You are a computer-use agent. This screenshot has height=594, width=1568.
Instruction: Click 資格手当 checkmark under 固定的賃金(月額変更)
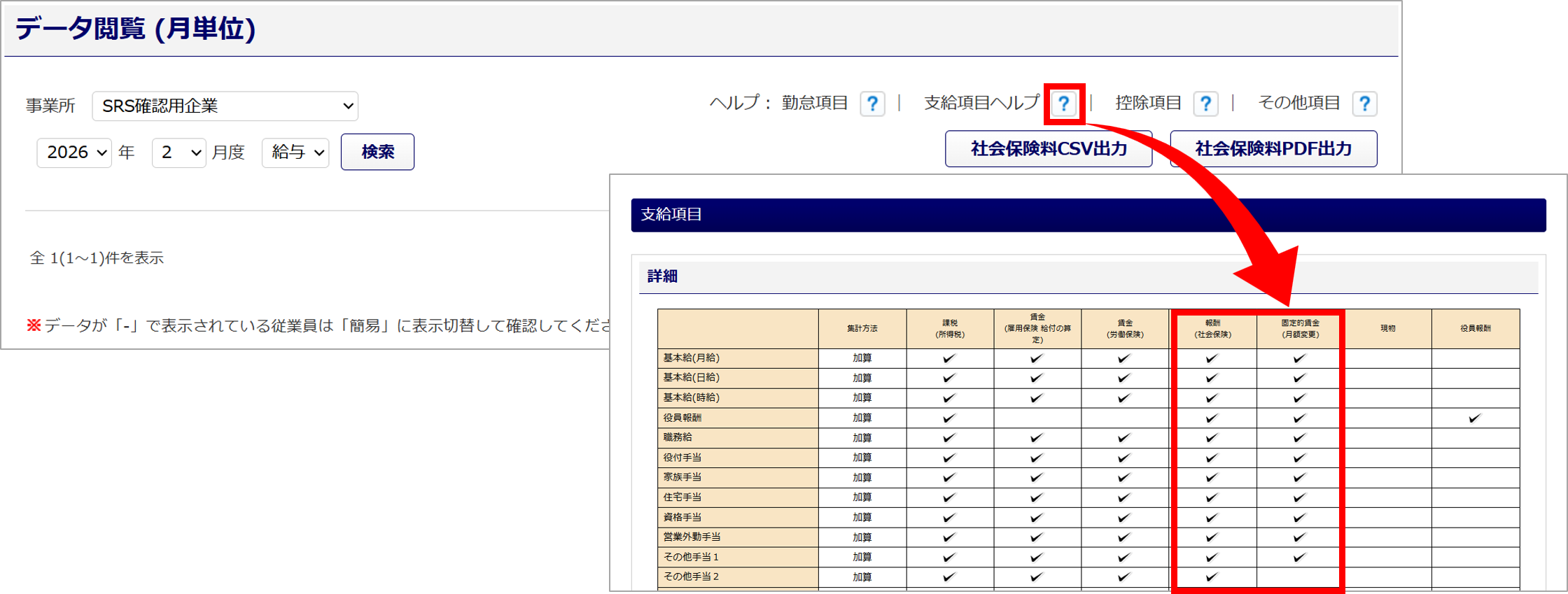(1300, 518)
